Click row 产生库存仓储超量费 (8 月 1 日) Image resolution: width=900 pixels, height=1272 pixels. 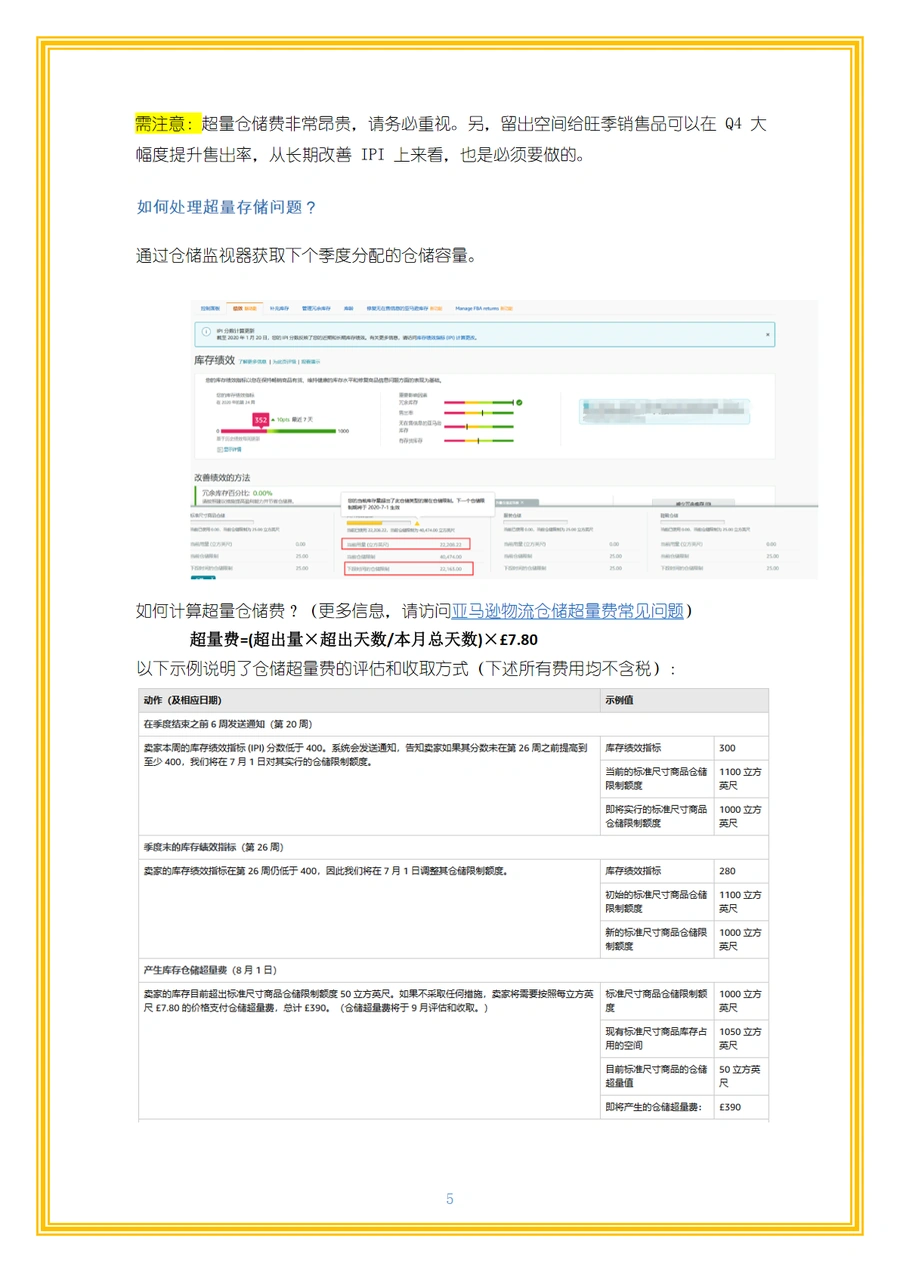453,970
